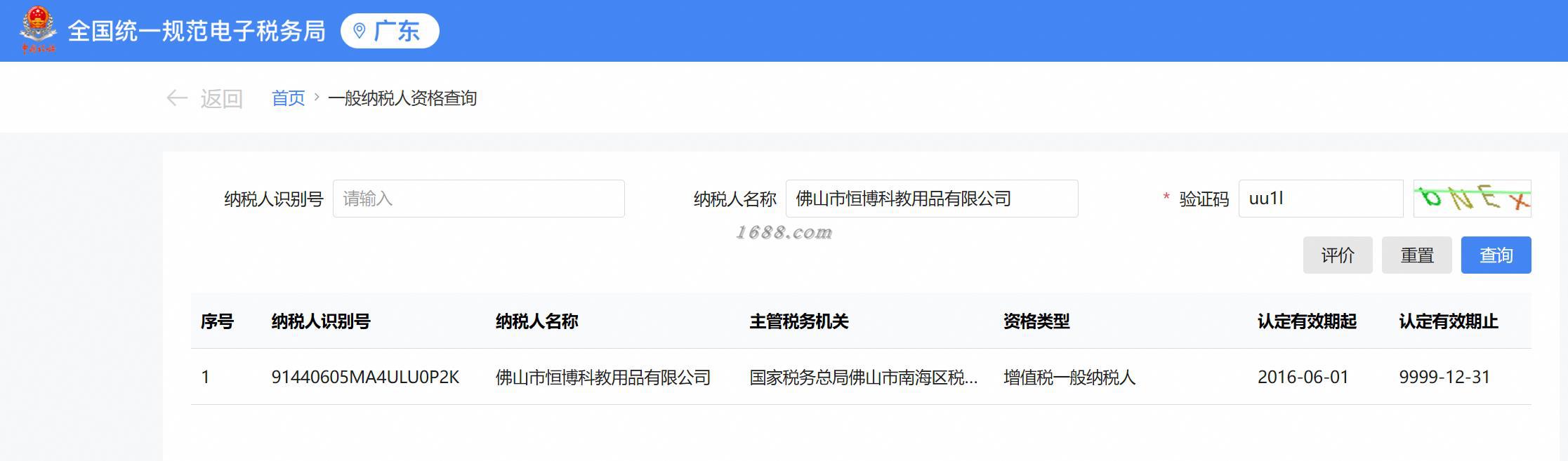Click the truncated 国家税务总局佛山市南海区税 cell

tap(863, 378)
